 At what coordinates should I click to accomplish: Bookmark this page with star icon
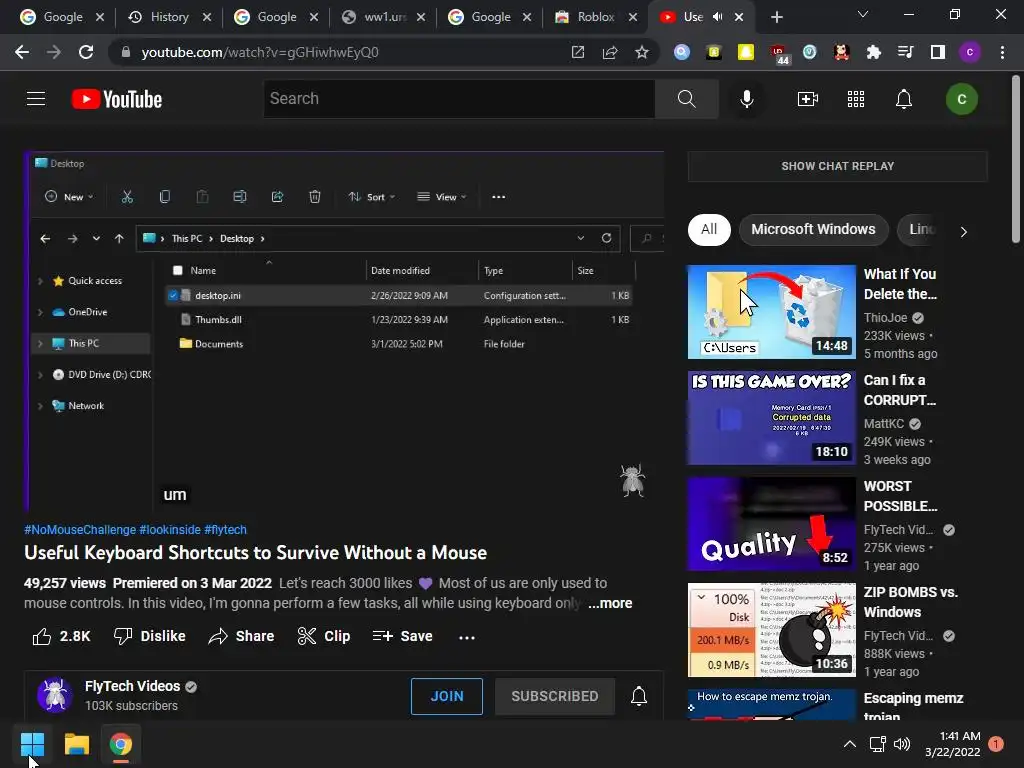[x=642, y=52]
